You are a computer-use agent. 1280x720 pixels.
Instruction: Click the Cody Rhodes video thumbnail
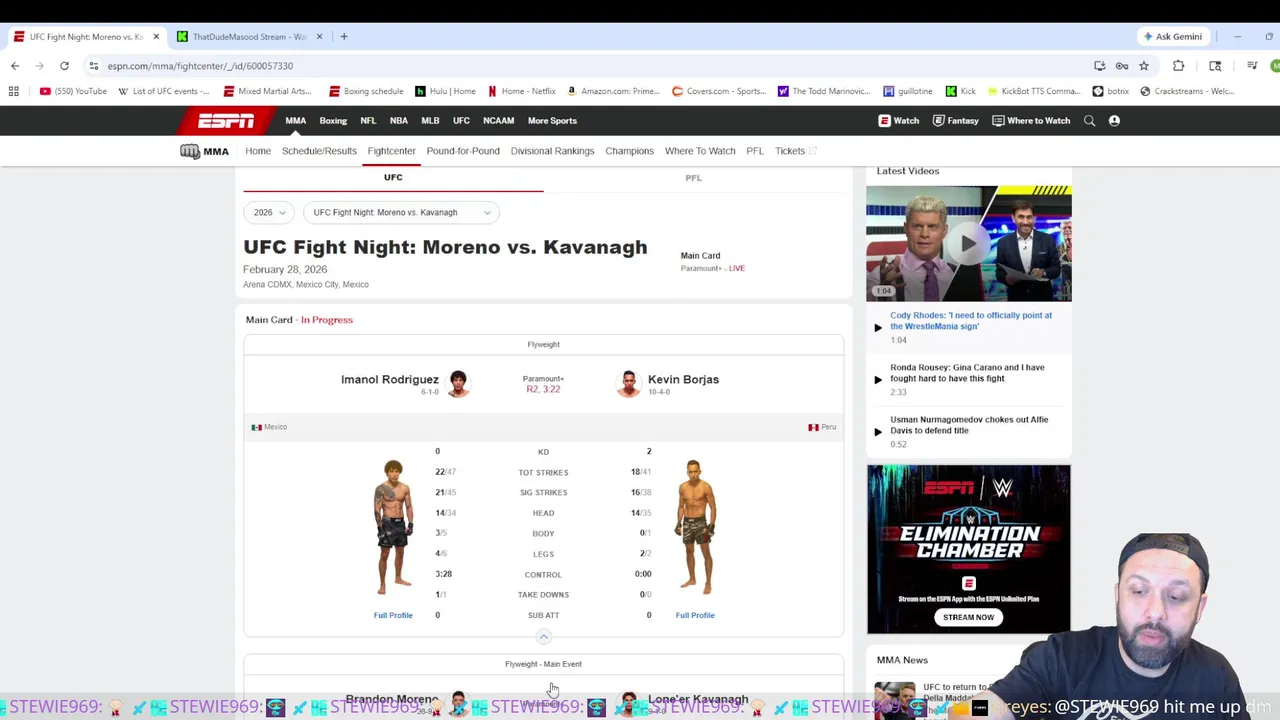pos(968,243)
